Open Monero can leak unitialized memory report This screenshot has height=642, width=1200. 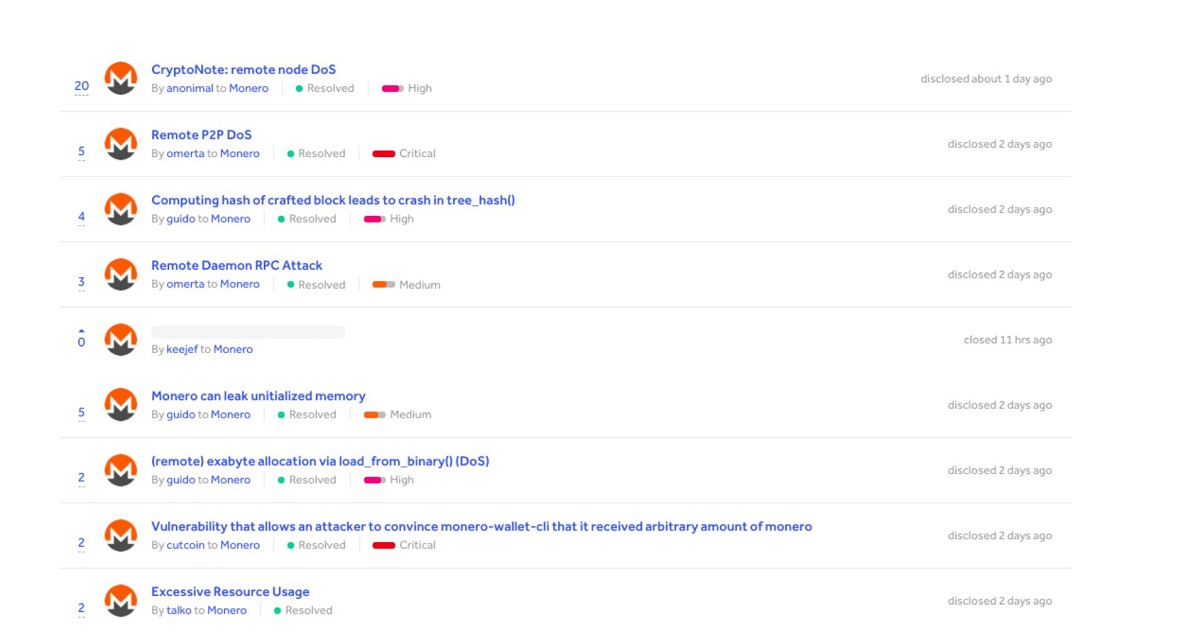click(x=258, y=396)
